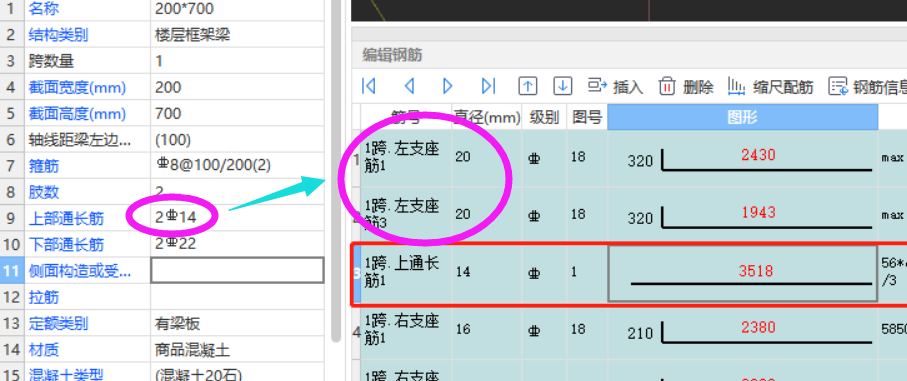Select the 跨数量 property label
This screenshot has height=381, width=907.
click(x=51, y=61)
